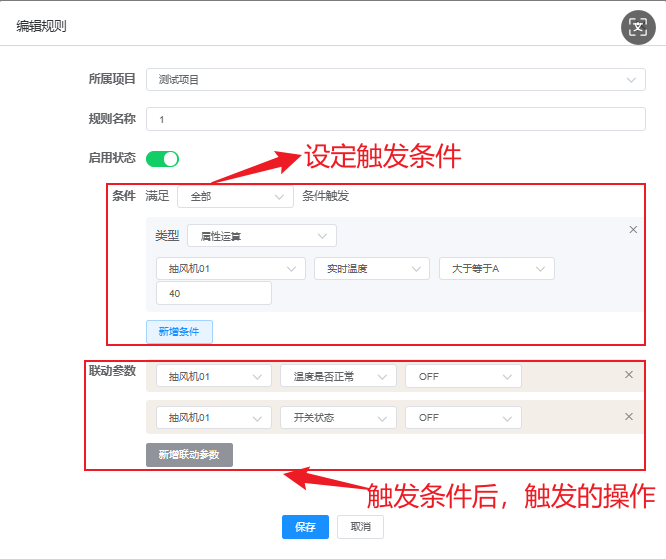
Task: Open the 满足 全部 condition dropdown
Action: coord(235,197)
